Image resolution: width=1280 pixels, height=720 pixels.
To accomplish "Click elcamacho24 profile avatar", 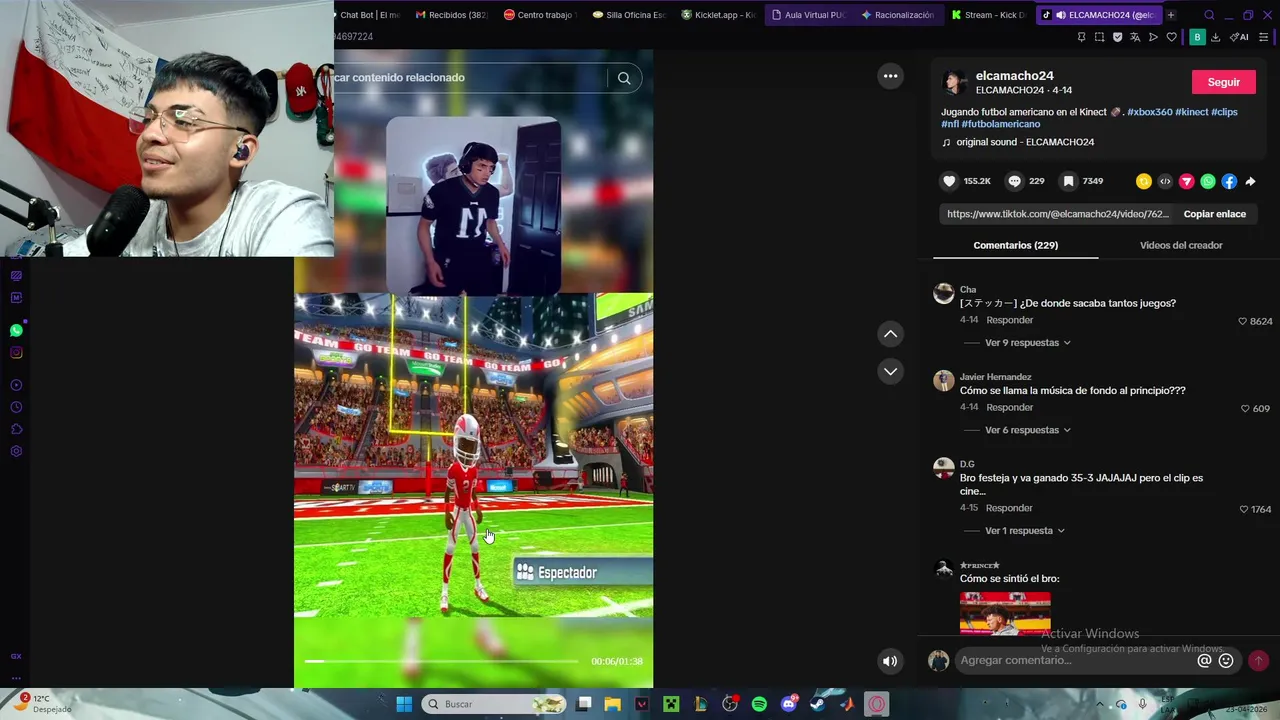I will (954, 82).
